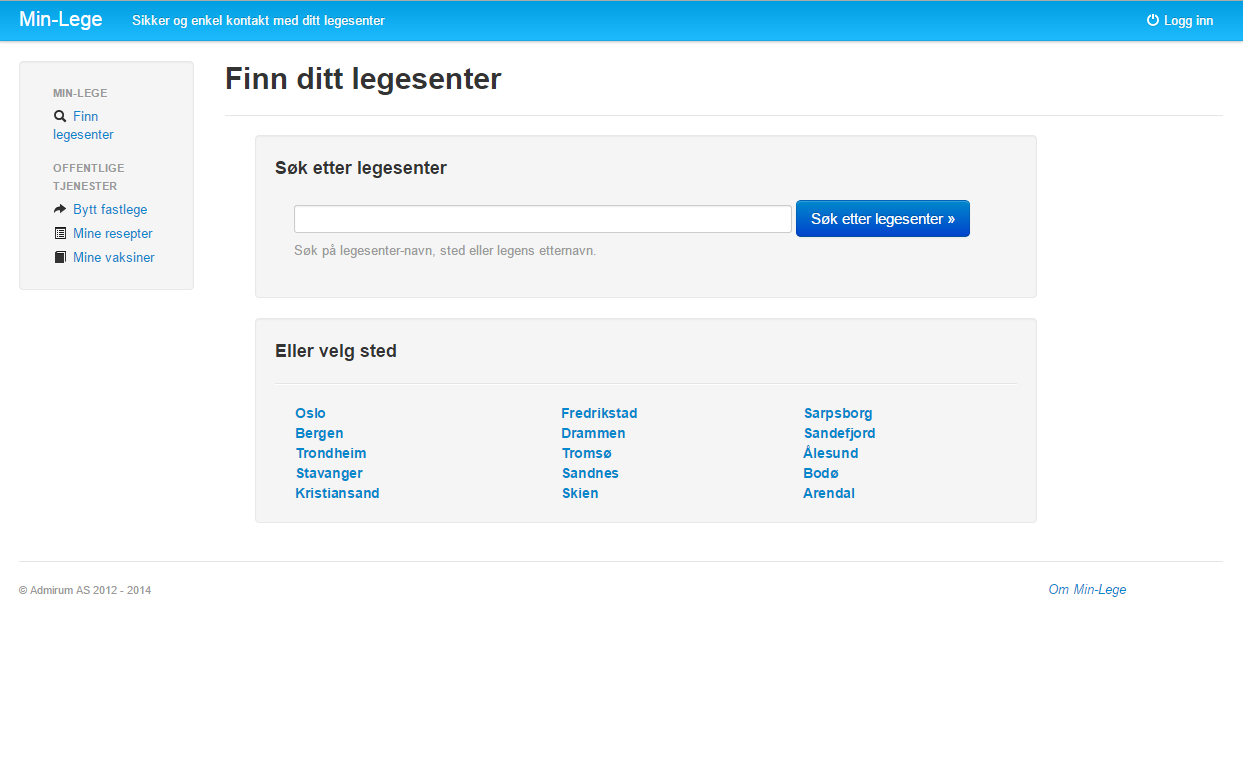Click the Søk etter legesenter panel heading

point(361,168)
